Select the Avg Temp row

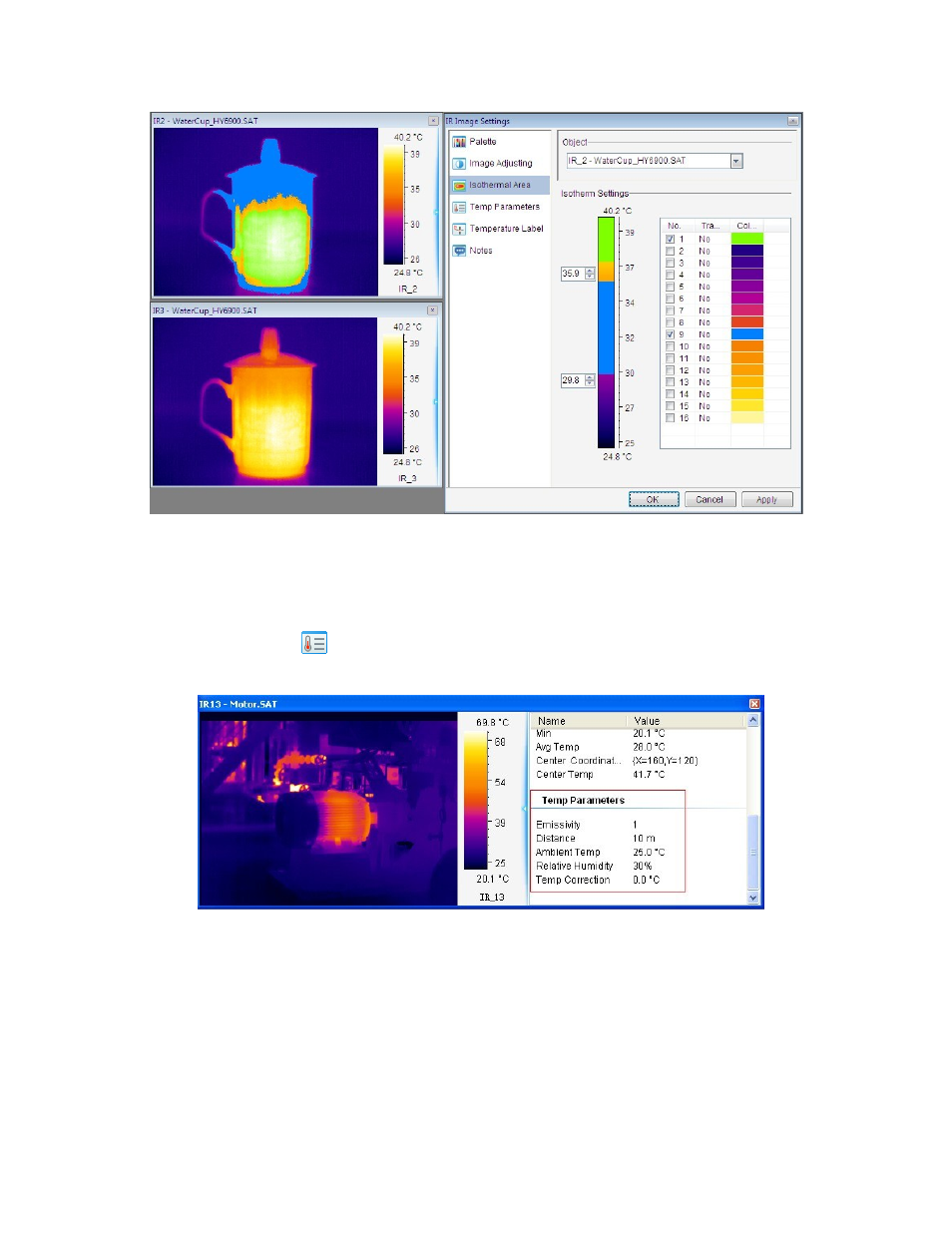pyautogui.click(x=639, y=747)
